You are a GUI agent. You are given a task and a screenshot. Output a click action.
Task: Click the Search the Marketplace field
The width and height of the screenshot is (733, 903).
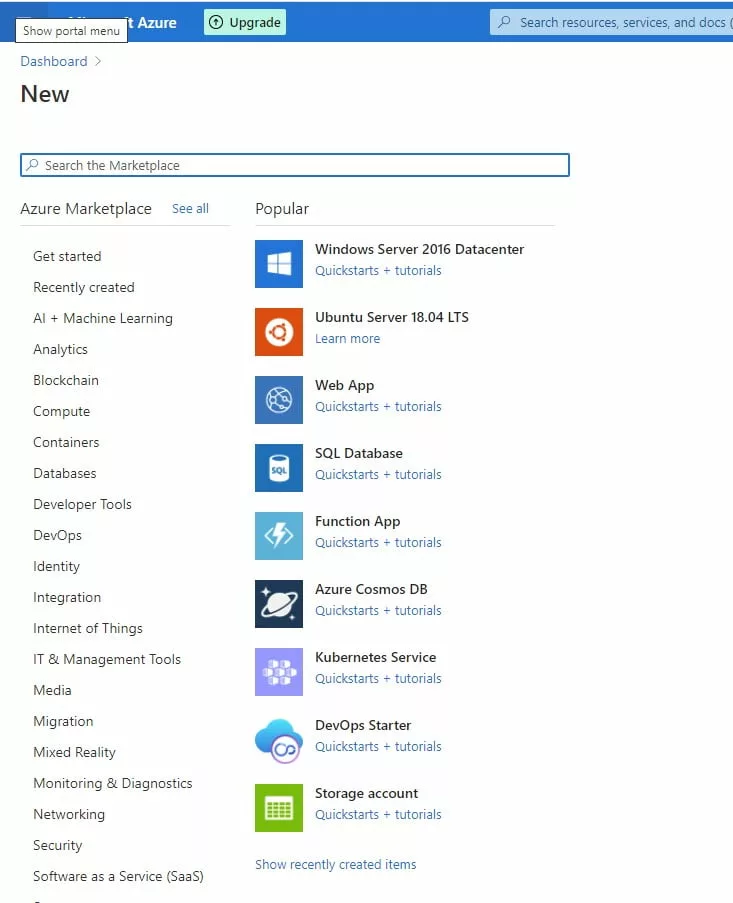[x=300, y=165]
